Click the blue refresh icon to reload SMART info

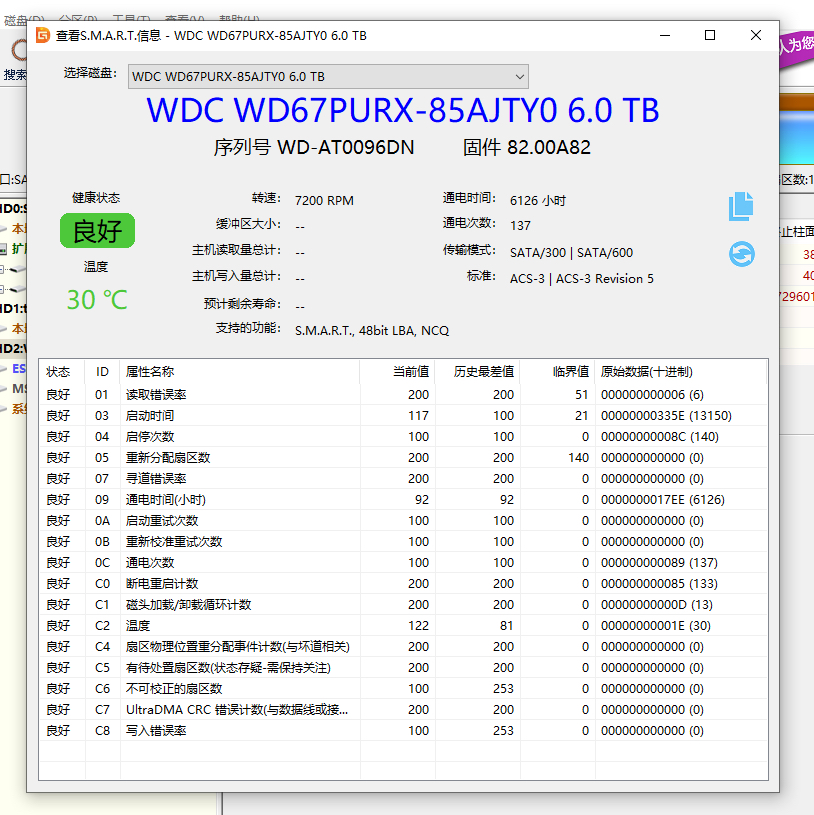click(741, 255)
